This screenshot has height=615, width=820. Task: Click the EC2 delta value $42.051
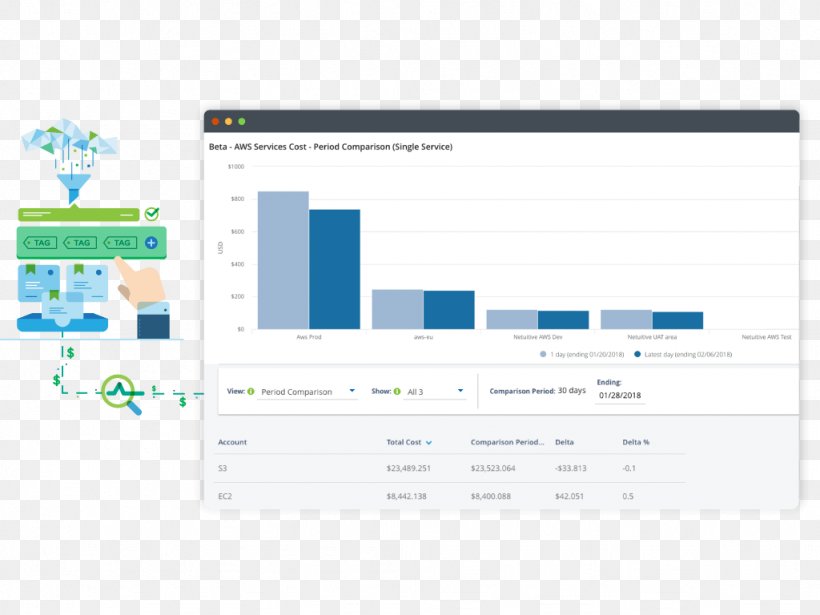pyautogui.click(x=569, y=496)
